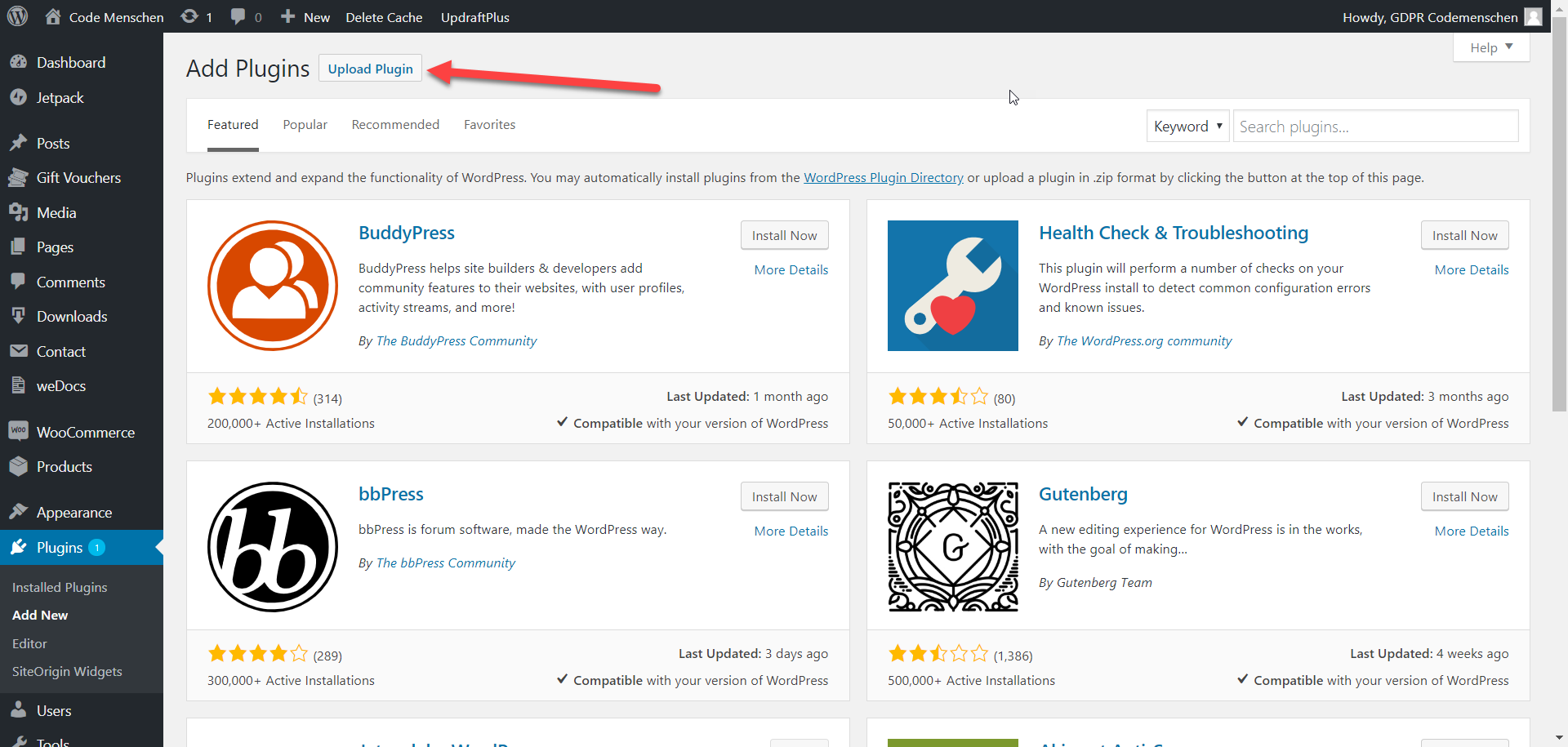This screenshot has width=1568, height=747.
Task: Install the bbPress plugin now
Action: [784, 496]
